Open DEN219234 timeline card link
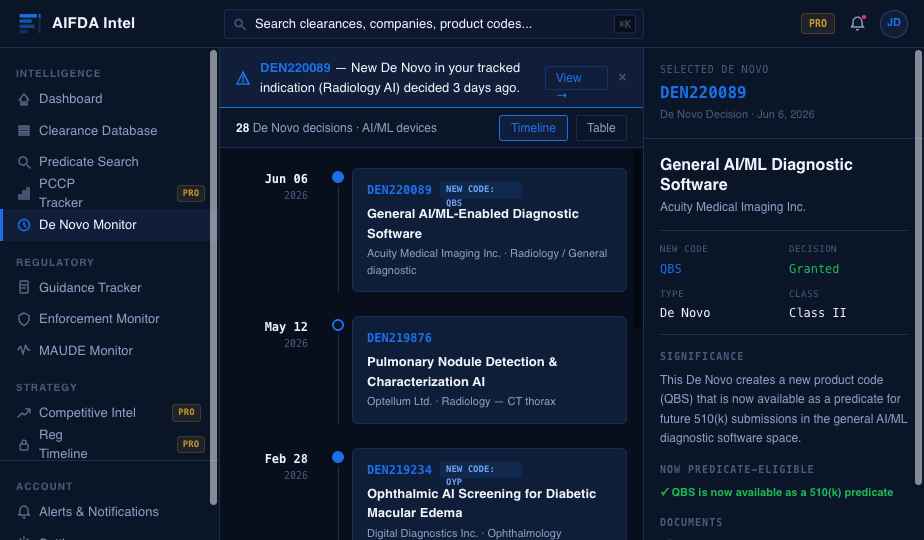The image size is (924, 540). [399, 470]
